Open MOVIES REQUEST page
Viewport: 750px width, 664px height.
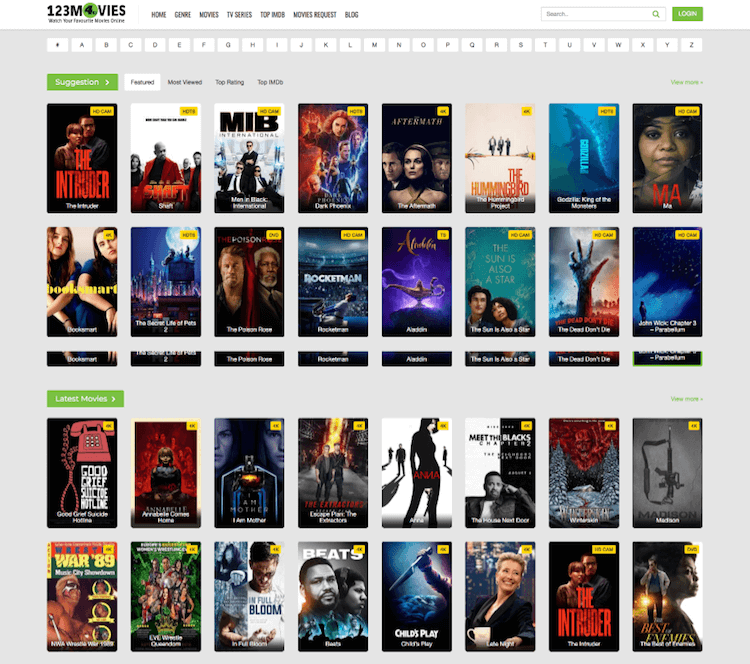point(315,15)
